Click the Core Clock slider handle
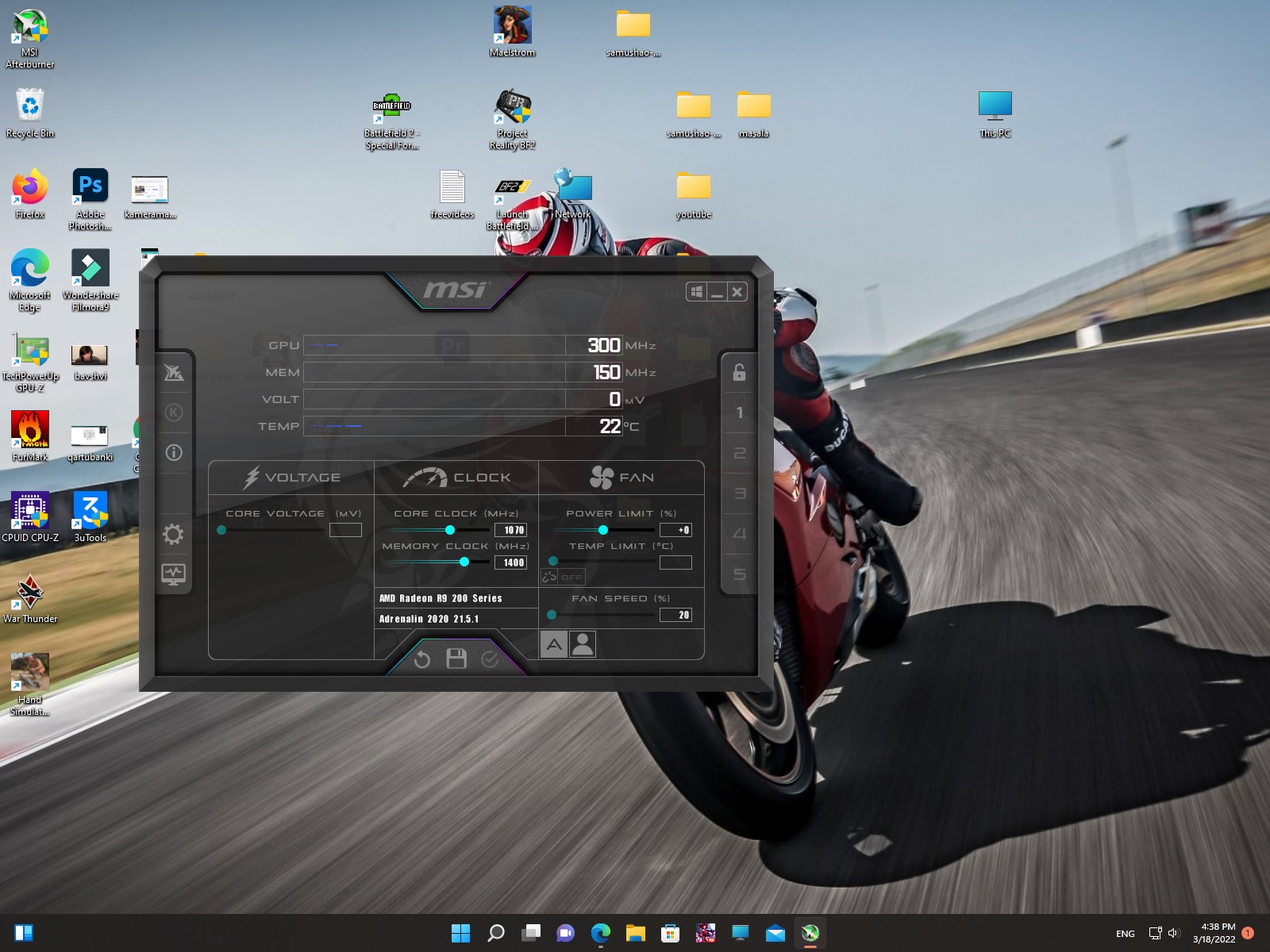Image resolution: width=1270 pixels, height=952 pixels. (x=450, y=530)
